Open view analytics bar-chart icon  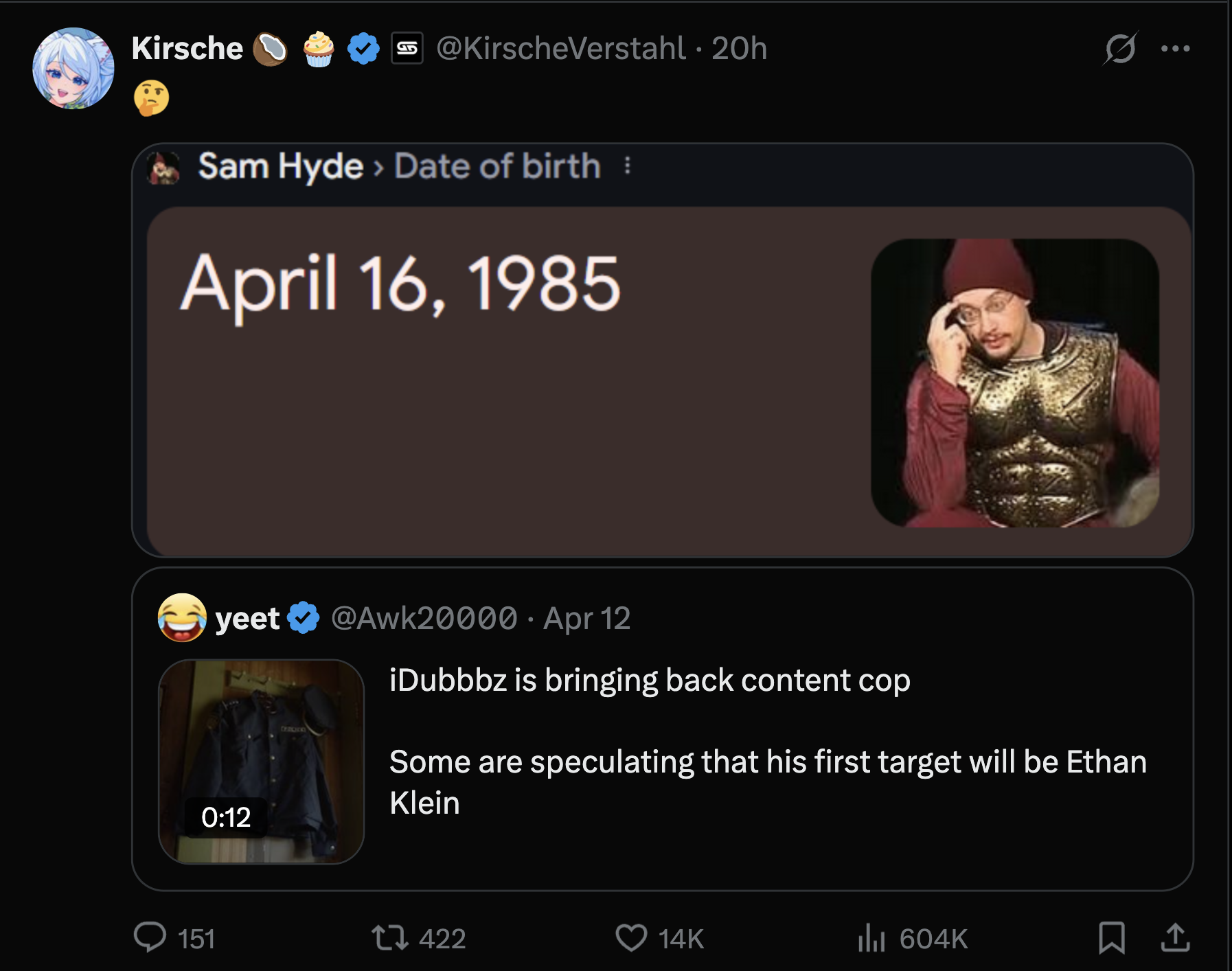(x=871, y=937)
